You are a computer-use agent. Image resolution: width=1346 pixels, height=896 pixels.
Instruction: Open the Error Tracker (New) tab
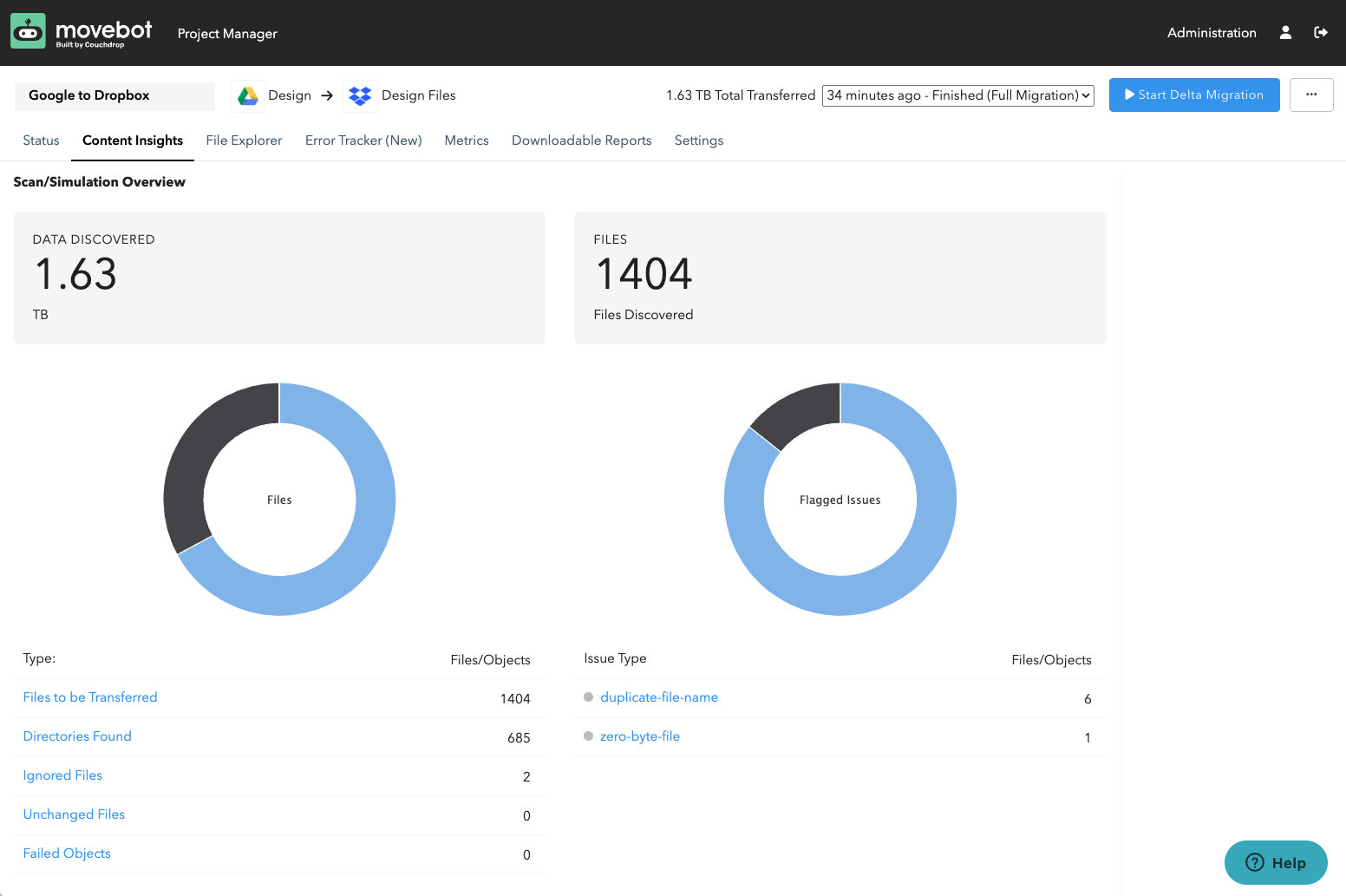click(x=363, y=140)
